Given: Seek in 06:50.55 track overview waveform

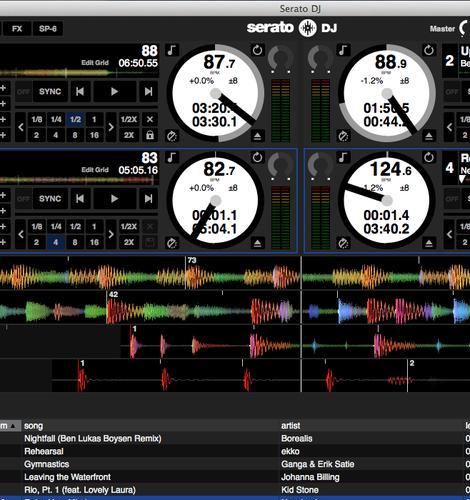Looking at the screenshot, I should [x=79, y=73].
